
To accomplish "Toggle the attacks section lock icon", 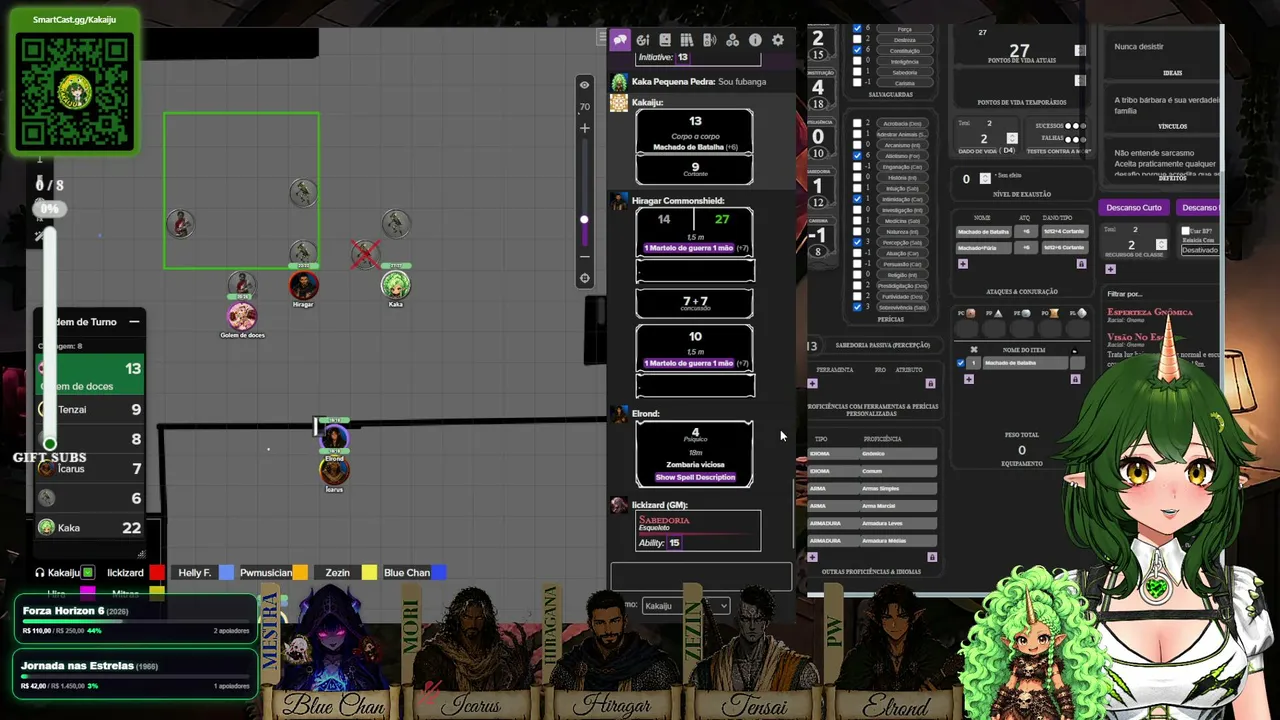I will 1081,264.
